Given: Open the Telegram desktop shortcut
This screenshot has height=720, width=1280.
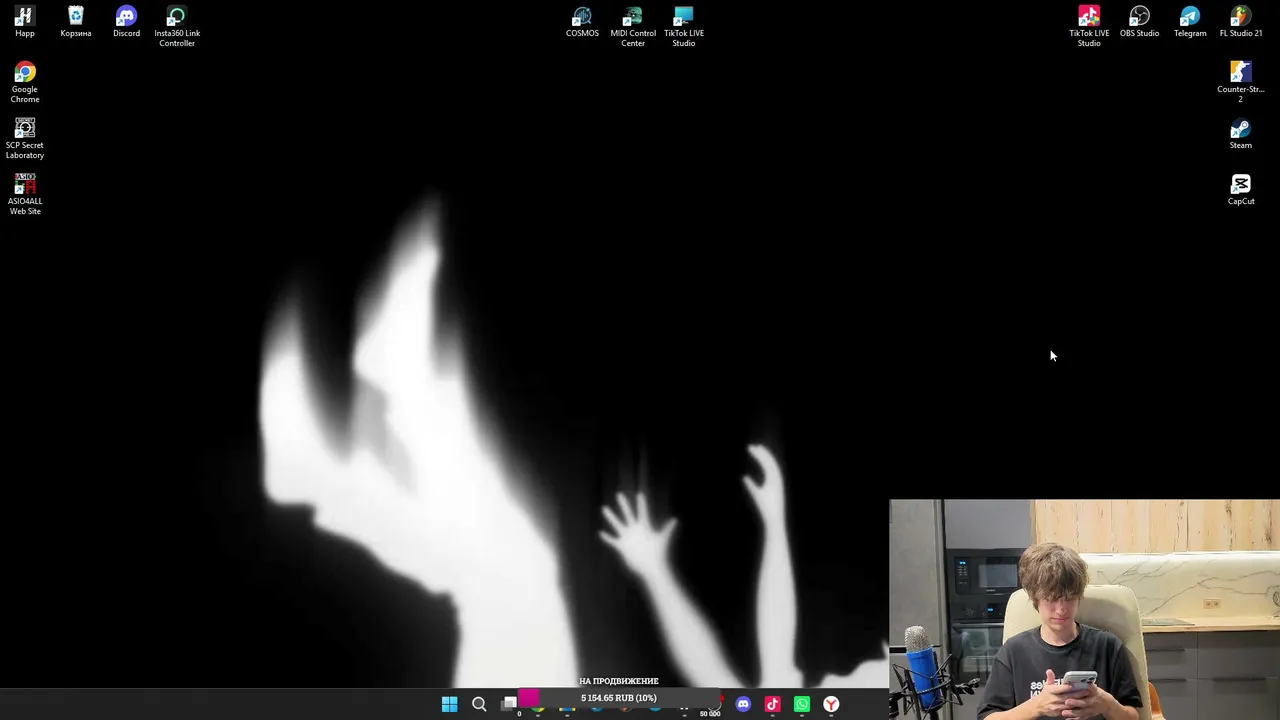Looking at the screenshot, I should coord(1190,22).
